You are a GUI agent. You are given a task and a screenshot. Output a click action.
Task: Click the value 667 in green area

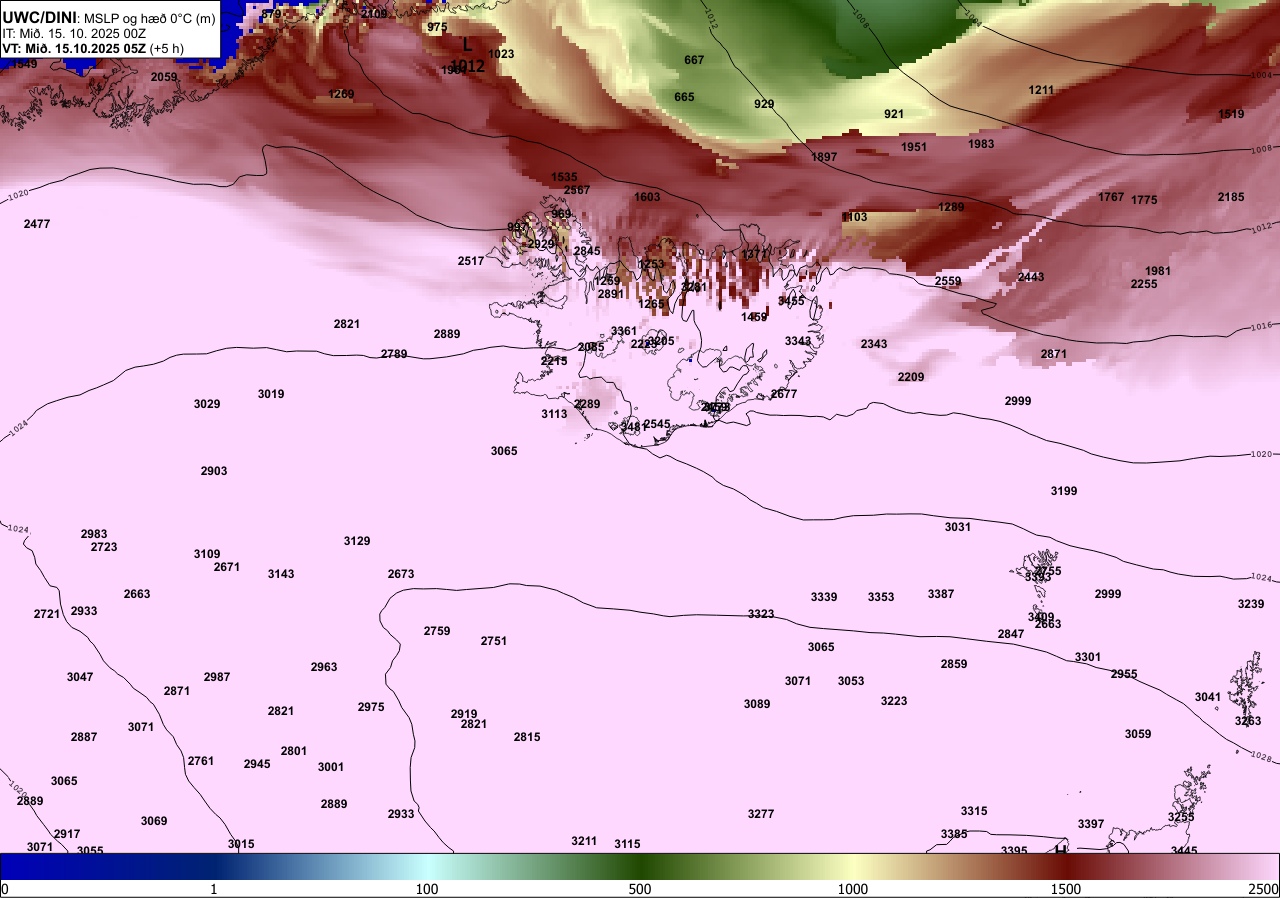click(x=694, y=60)
